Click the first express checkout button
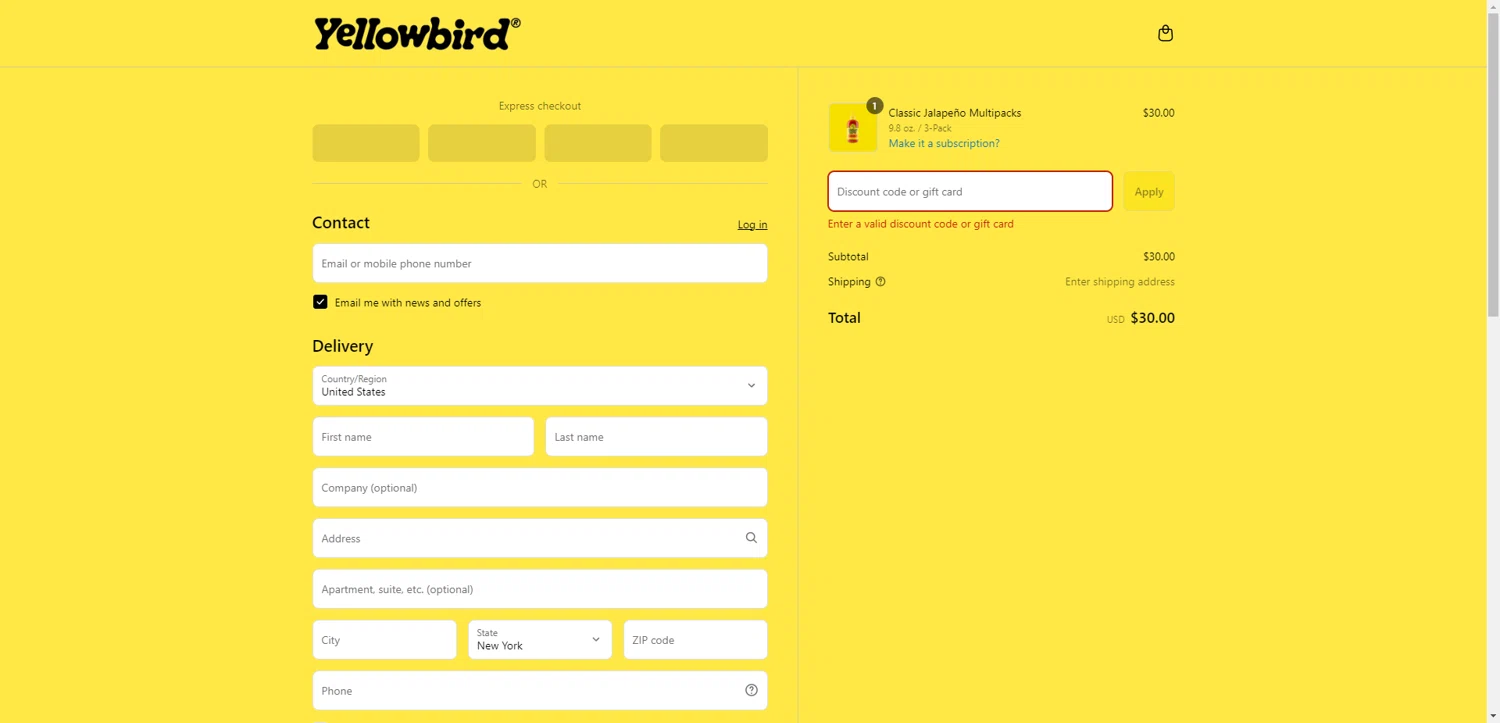1500x723 pixels. tap(366, 143)
